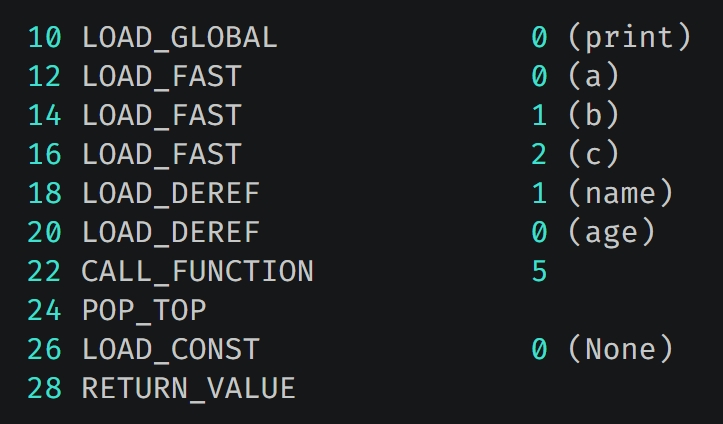723x424 pixels.
Task: Select the (c) argument name
Action: 593,153
